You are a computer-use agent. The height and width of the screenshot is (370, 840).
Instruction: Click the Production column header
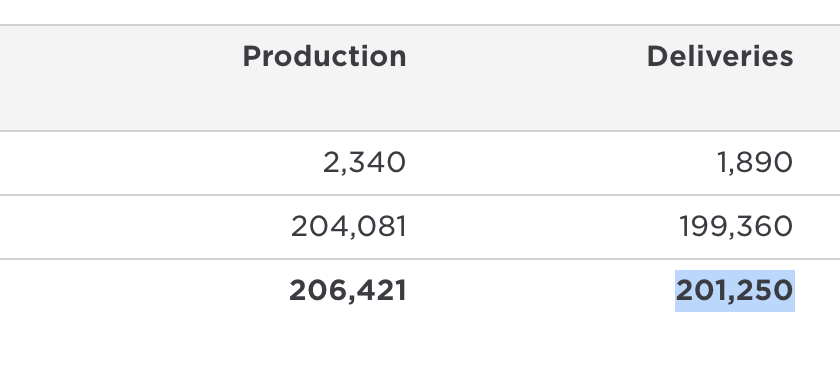[325, 56]
